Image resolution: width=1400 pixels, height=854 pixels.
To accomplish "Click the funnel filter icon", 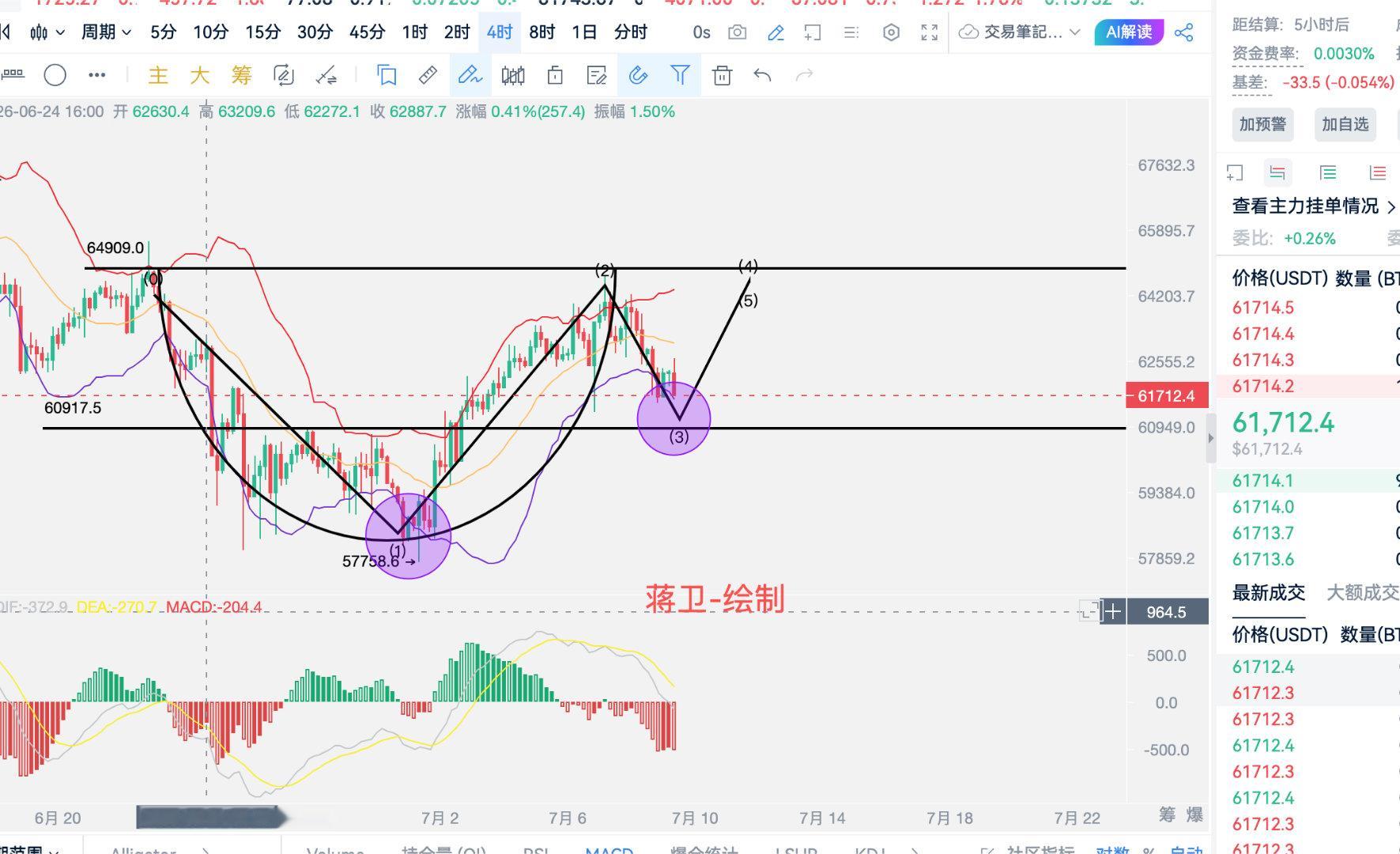I will click(x=680, y=75).
